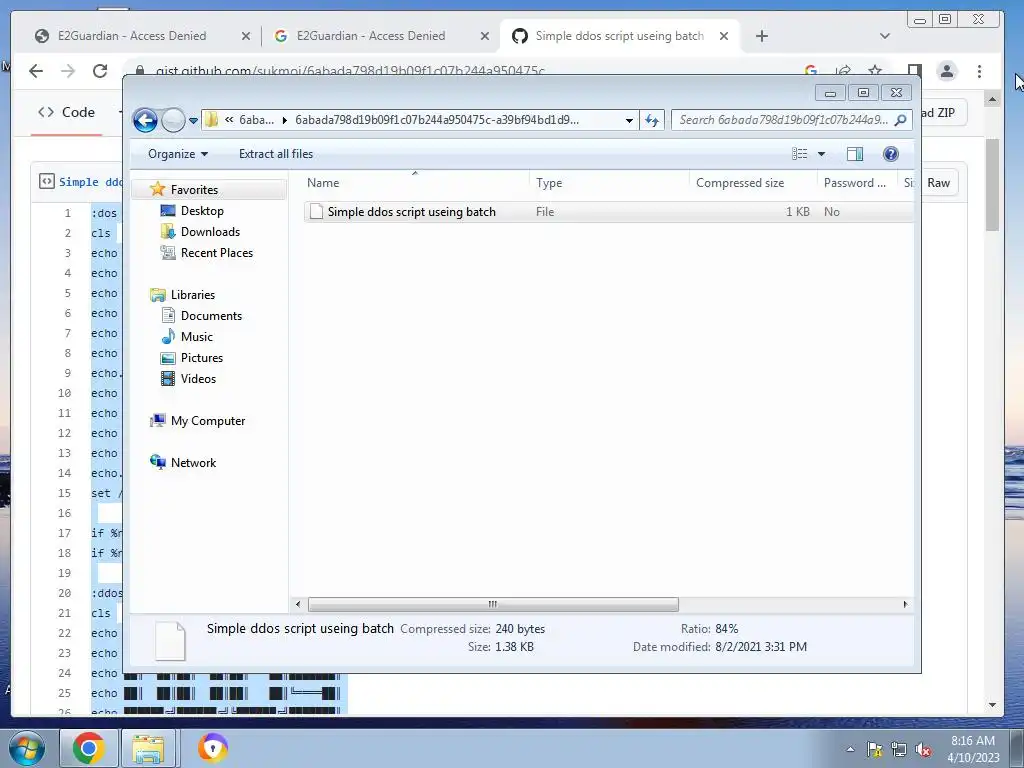1024x768 pixels.
Task: Click Chrome back button
Action: (x=36, y=71)
